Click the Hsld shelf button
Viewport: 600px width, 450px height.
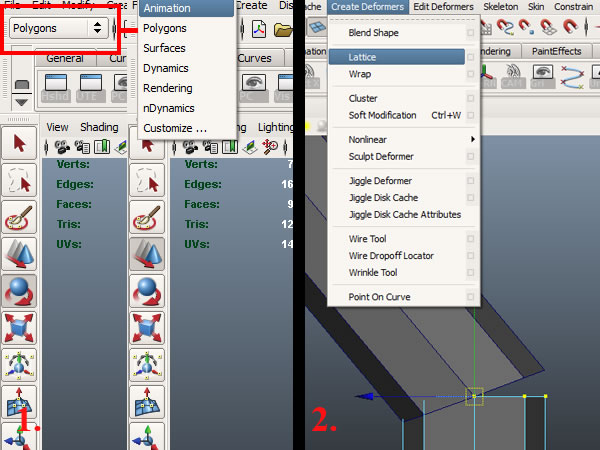coord(55,88)
